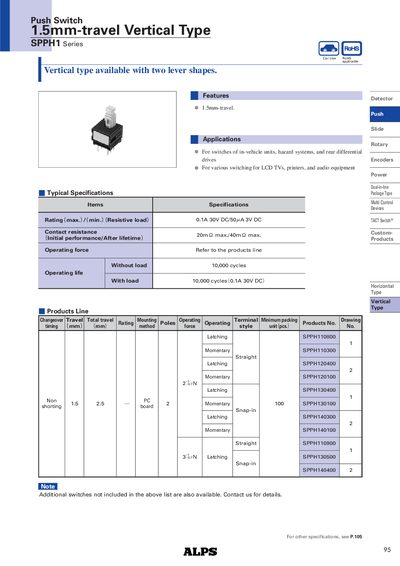Click the '20mΩ max./40mΩ max.' value

[x=229, y=235]
